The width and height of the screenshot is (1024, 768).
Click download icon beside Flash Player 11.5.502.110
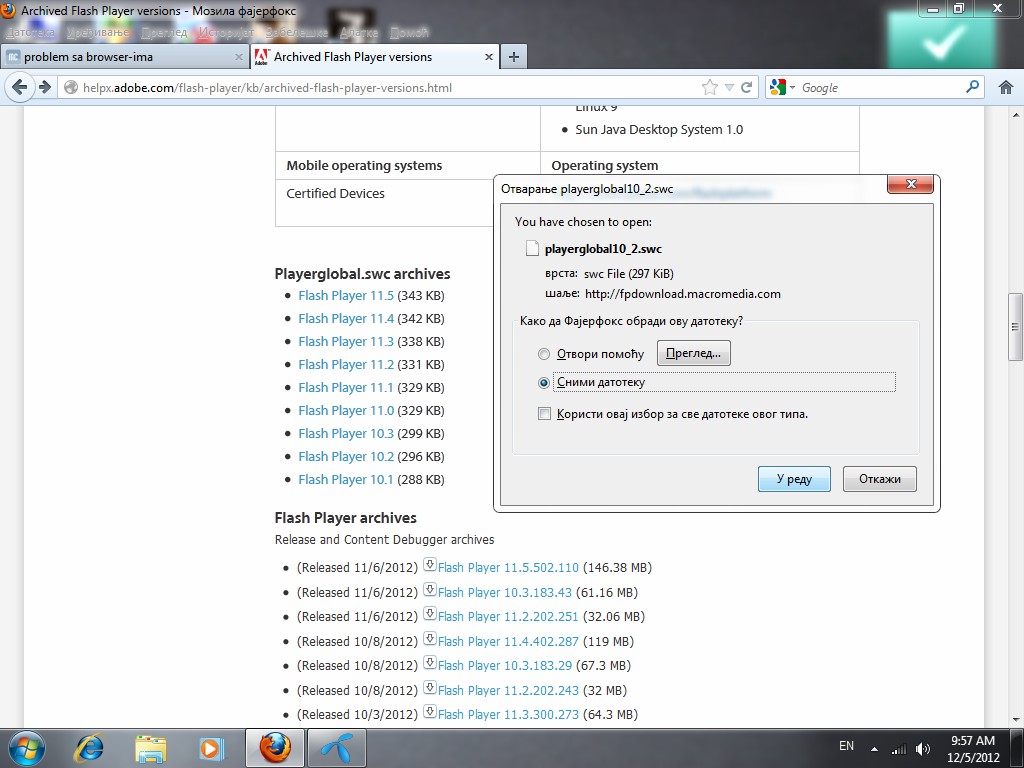pyautogui.click(x=429, y=564)
